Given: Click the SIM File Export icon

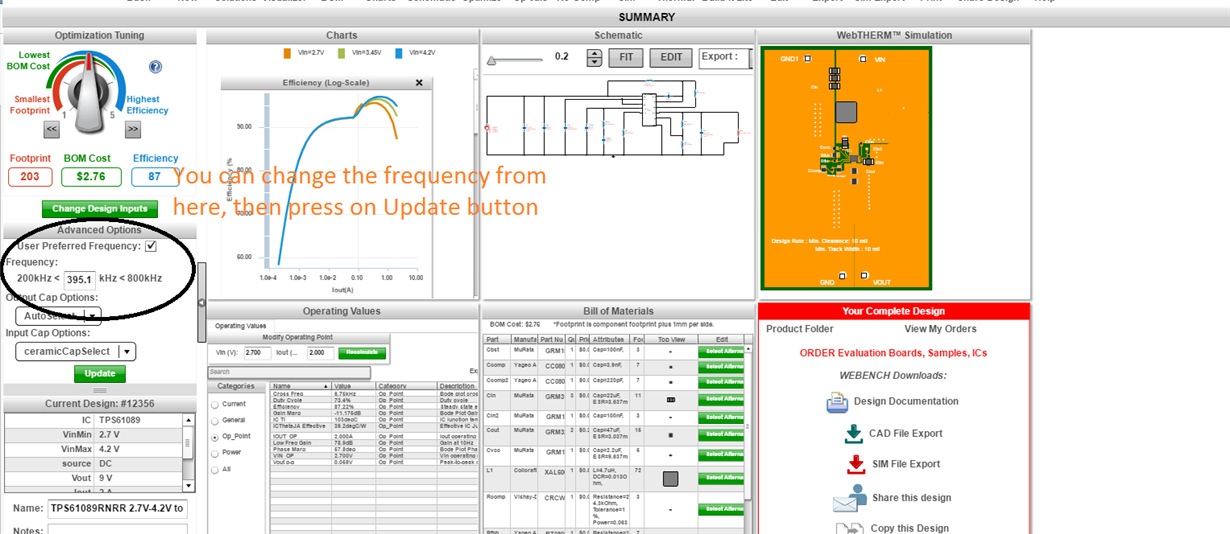Looking at the screenshot, I should click(x=856, y=464).
